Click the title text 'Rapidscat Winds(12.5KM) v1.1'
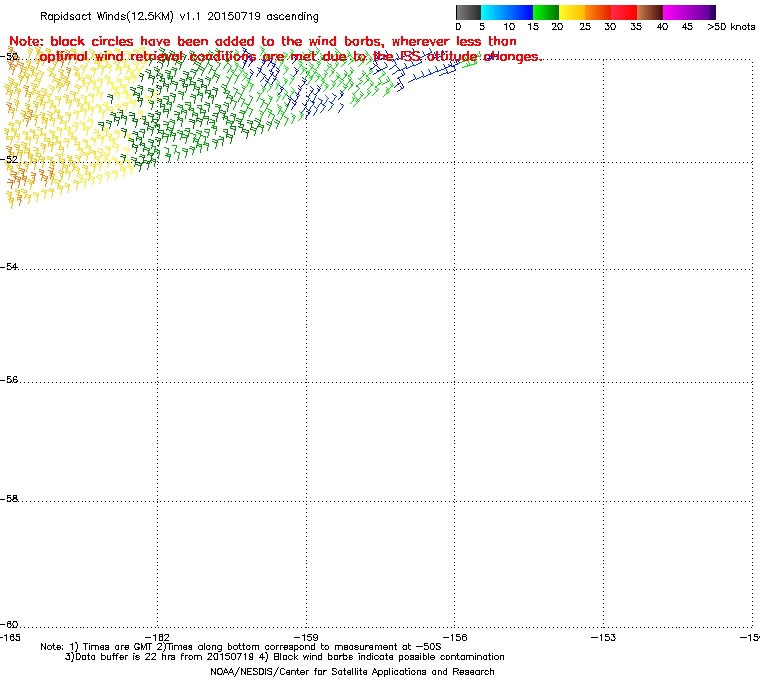Viewport: 760px width, 688px height. pyautogui.click(x=121, y=16)
